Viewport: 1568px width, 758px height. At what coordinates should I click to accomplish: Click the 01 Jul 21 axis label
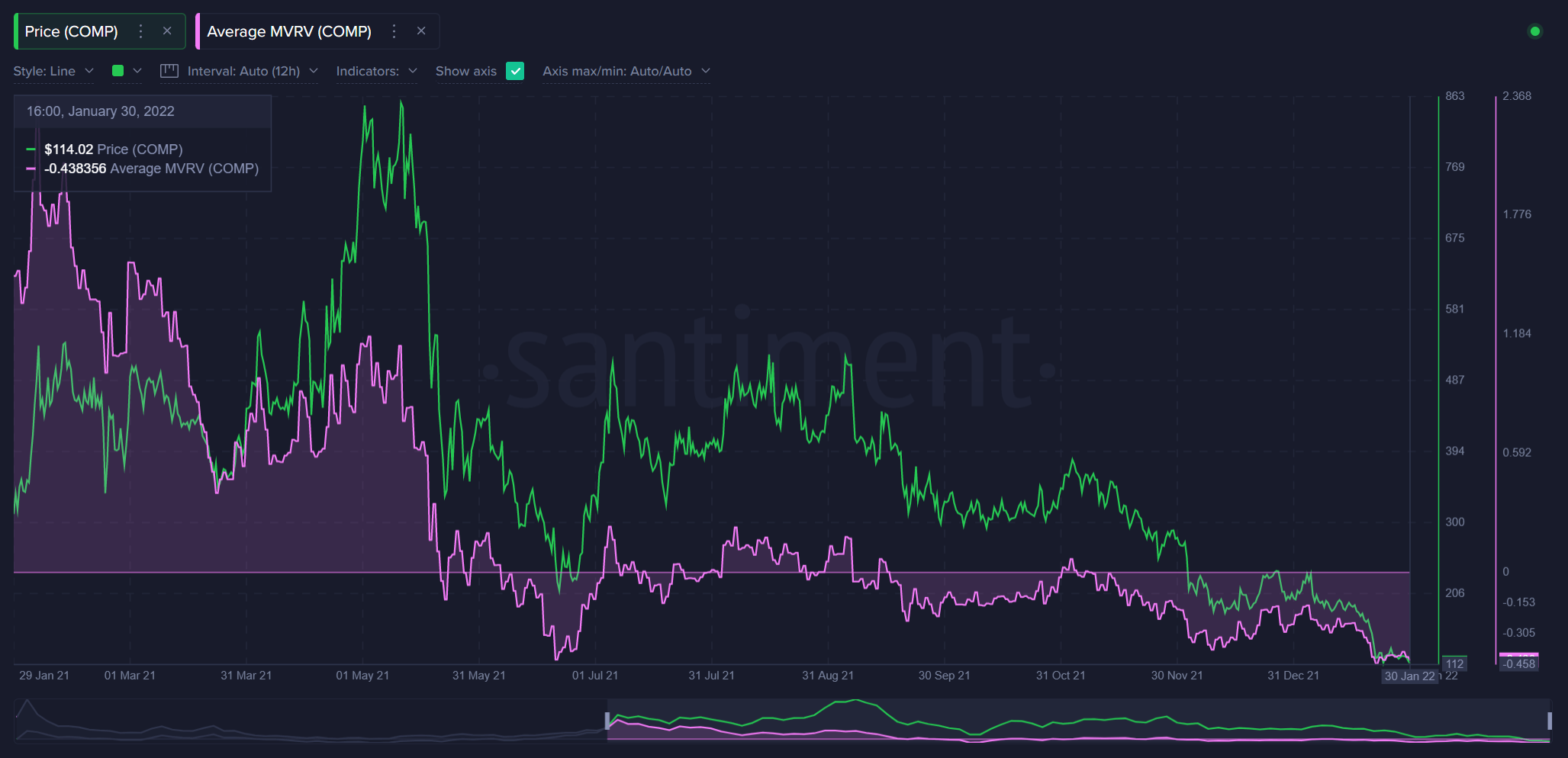(x=595, y=676)
